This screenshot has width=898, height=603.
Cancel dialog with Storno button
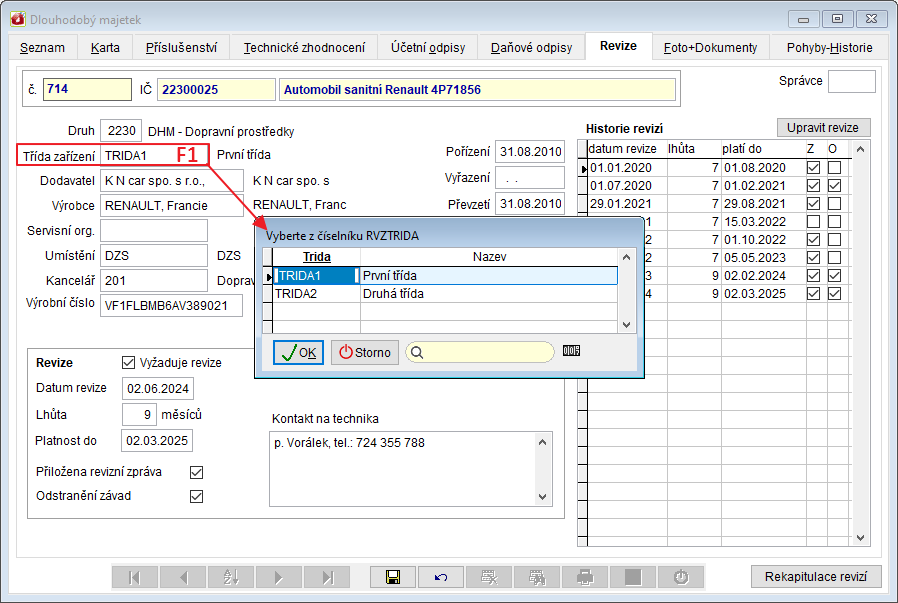365,353
